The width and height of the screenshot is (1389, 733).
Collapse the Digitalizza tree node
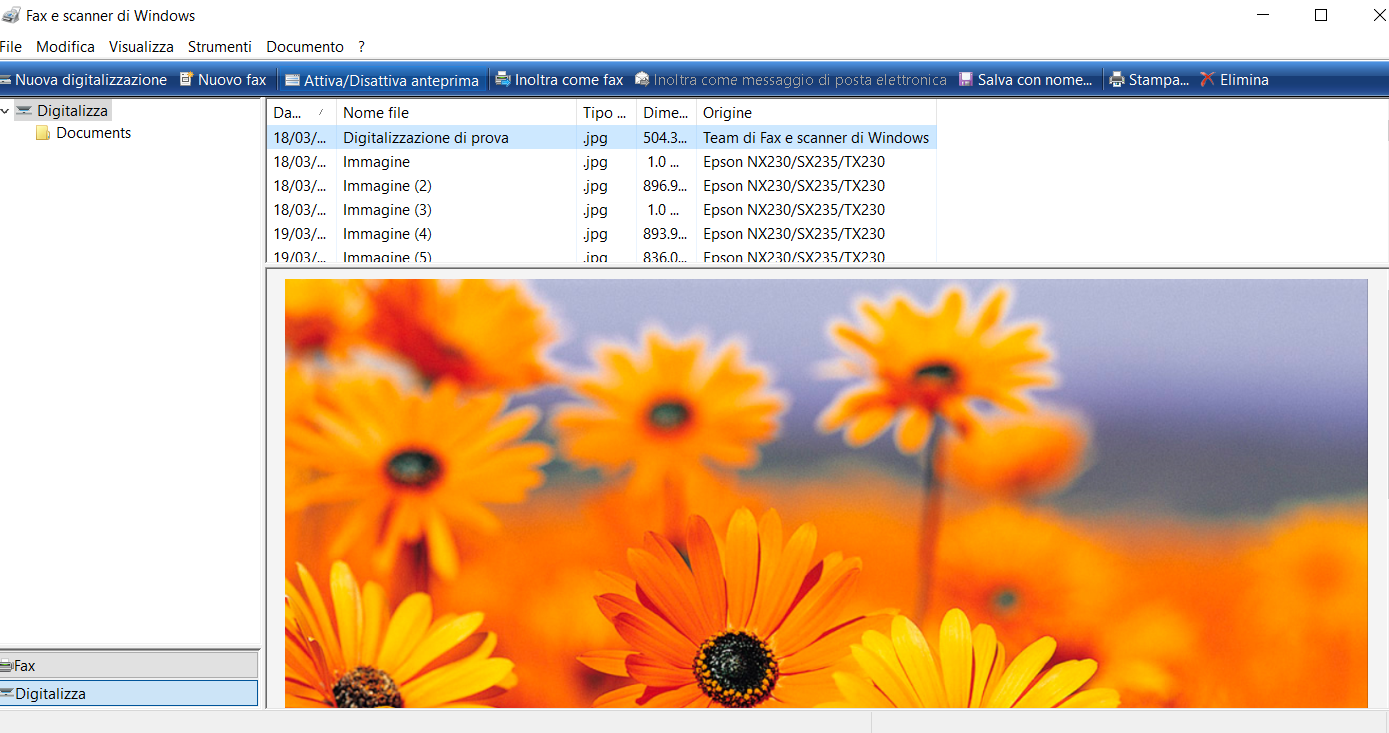(6, 110)
